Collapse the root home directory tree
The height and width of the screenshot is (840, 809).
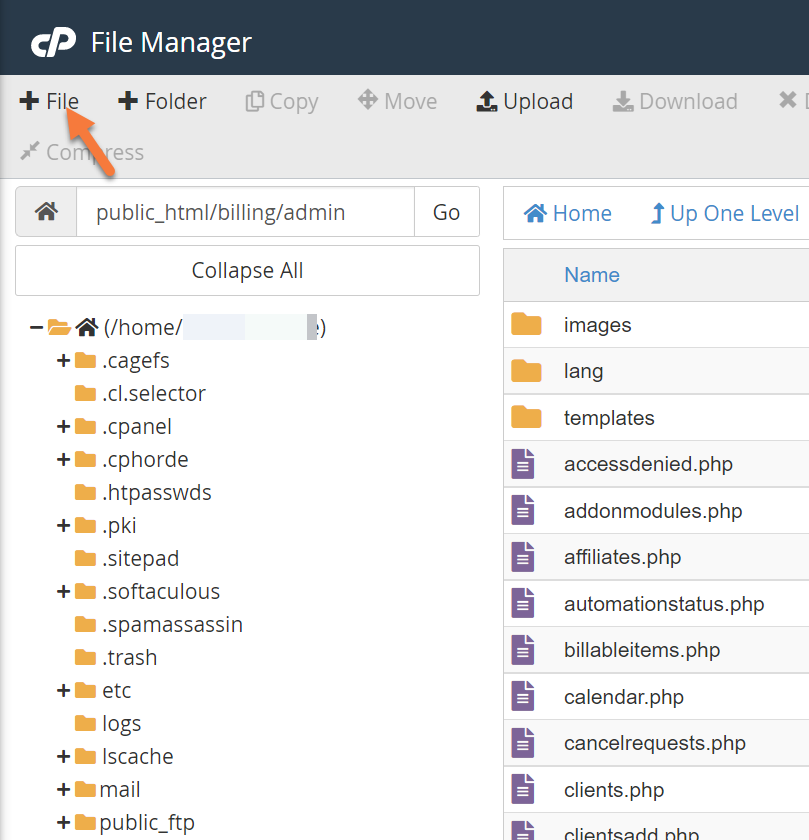tap(36, 327)
